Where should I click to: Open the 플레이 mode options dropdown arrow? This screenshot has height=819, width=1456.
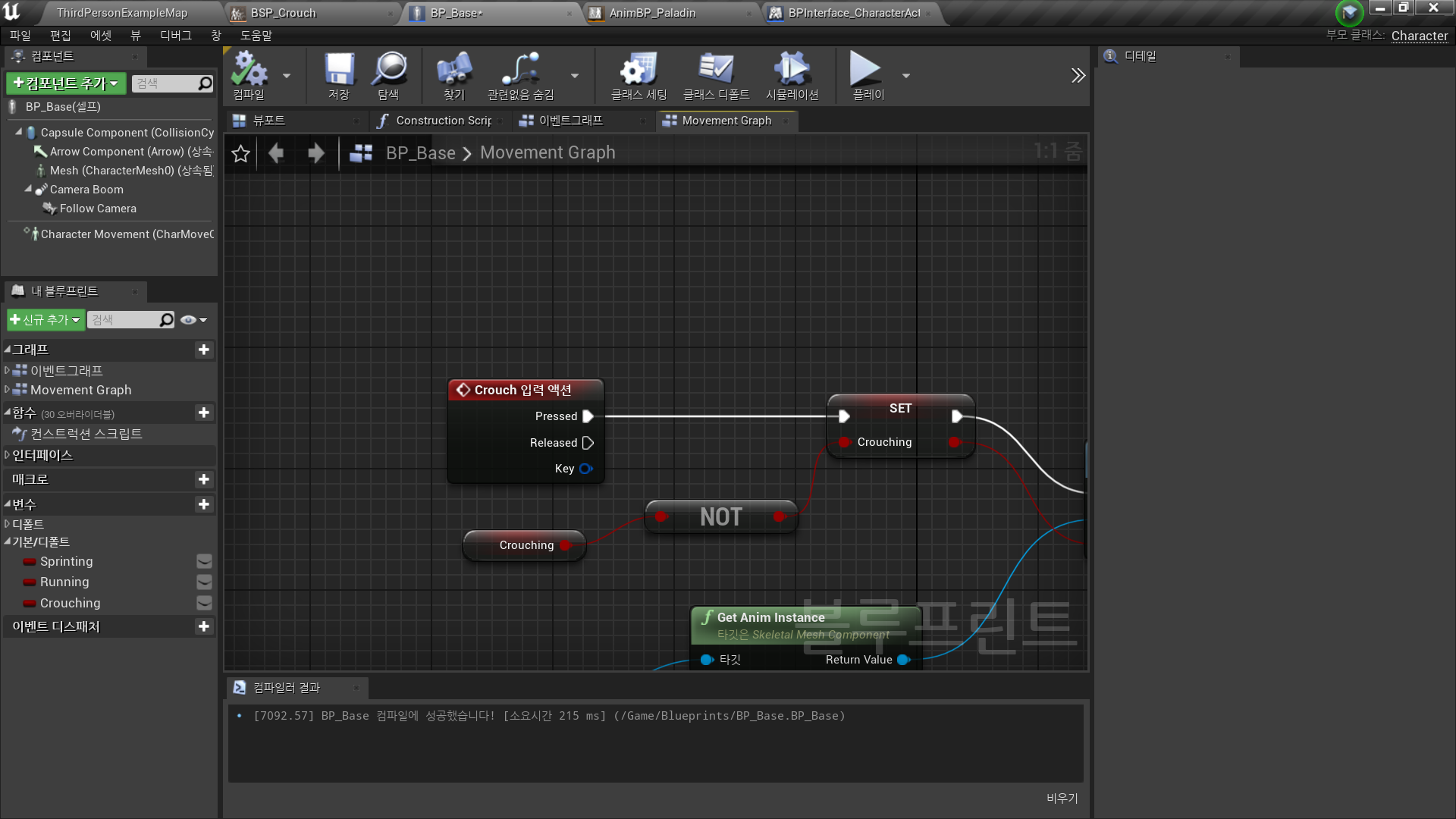pos(905,75)
